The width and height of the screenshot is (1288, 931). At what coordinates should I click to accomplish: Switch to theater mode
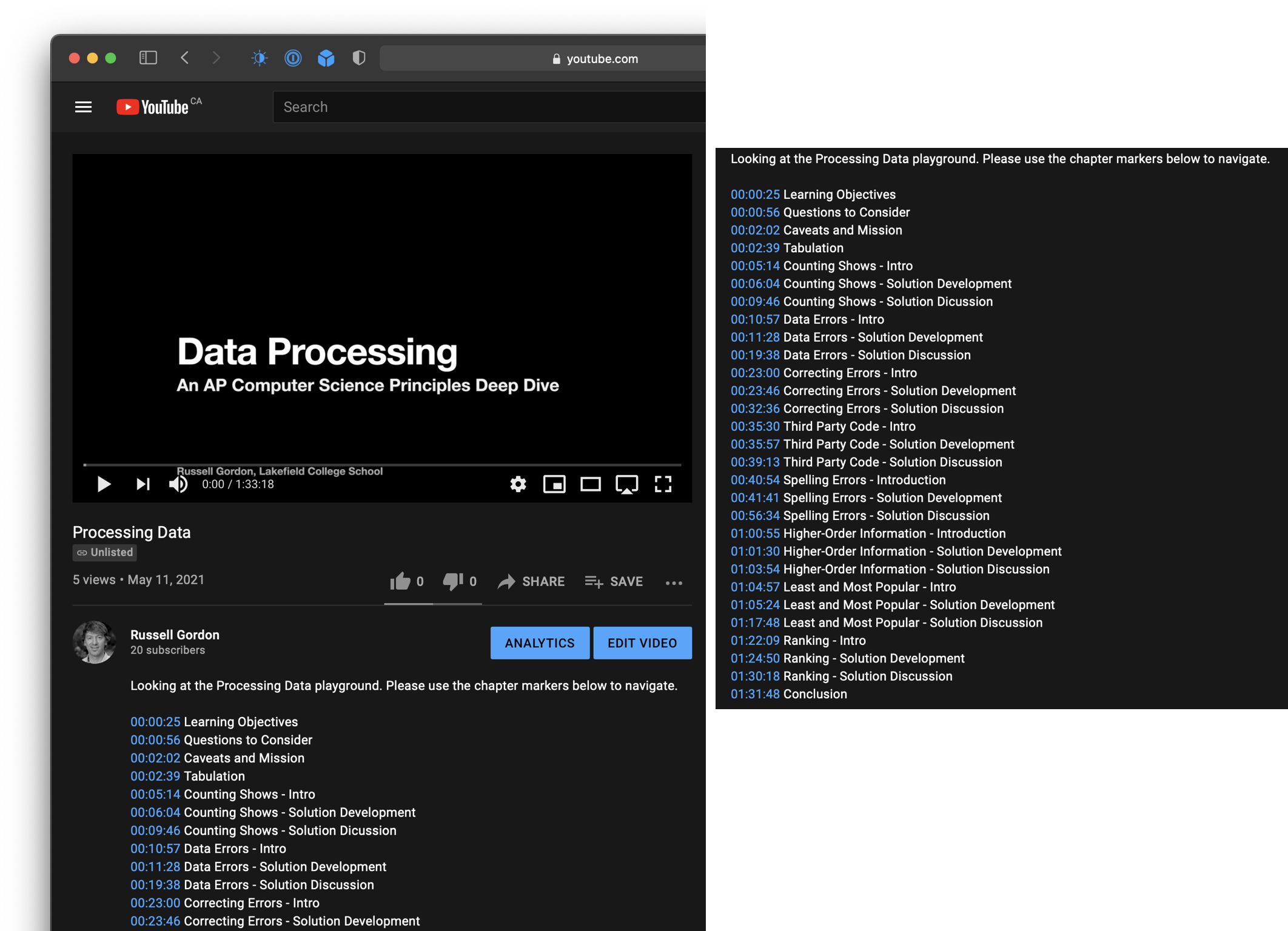[x=590, y=484]
